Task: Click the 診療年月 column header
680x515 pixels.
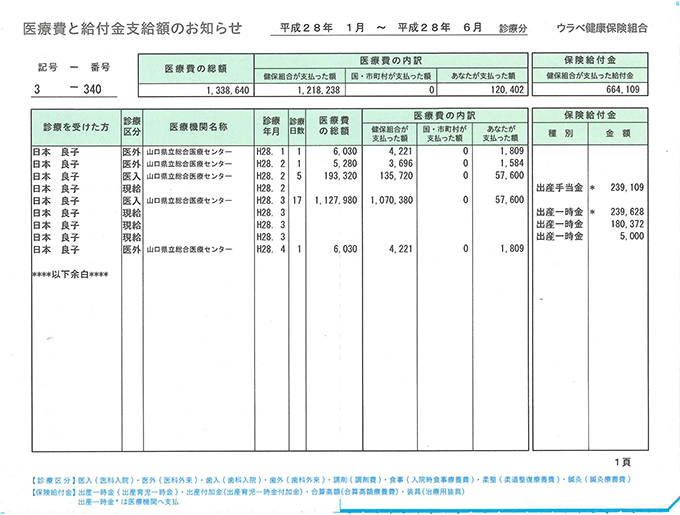Action: (271, 126)
